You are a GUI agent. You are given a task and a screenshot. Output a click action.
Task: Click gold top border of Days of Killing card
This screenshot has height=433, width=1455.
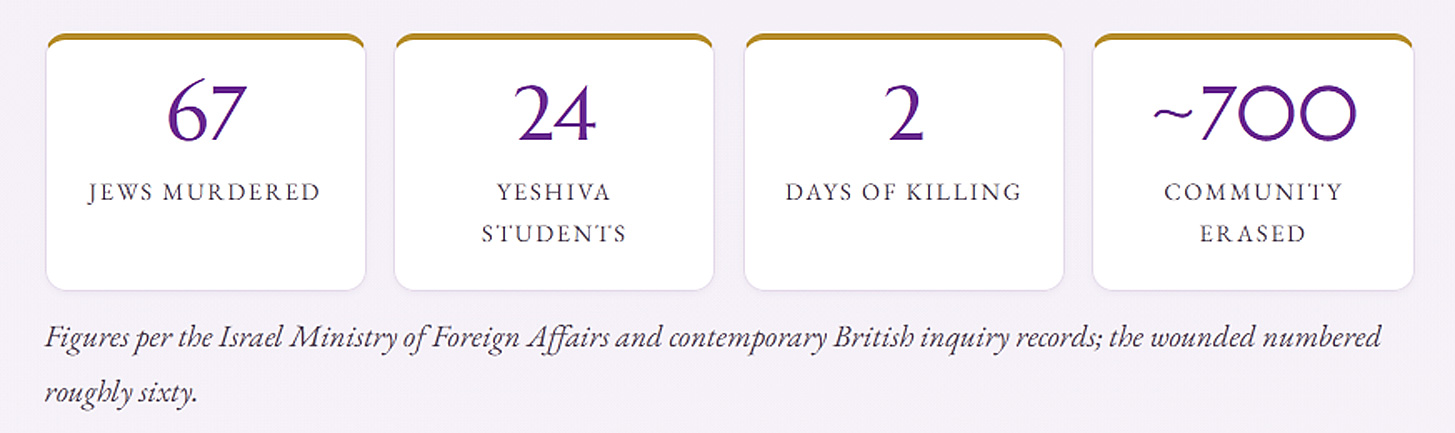point(904,37)
